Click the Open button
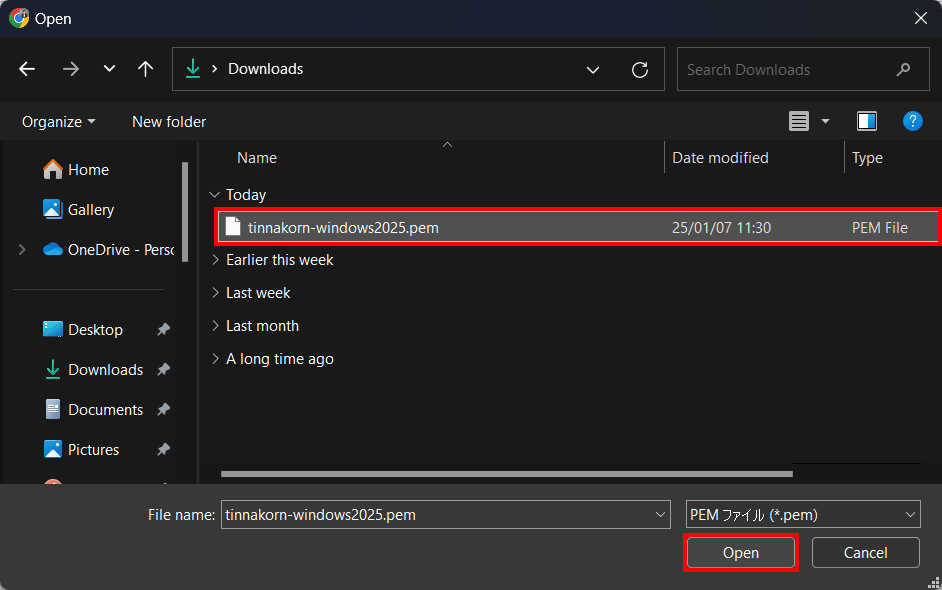 point(741,553)
